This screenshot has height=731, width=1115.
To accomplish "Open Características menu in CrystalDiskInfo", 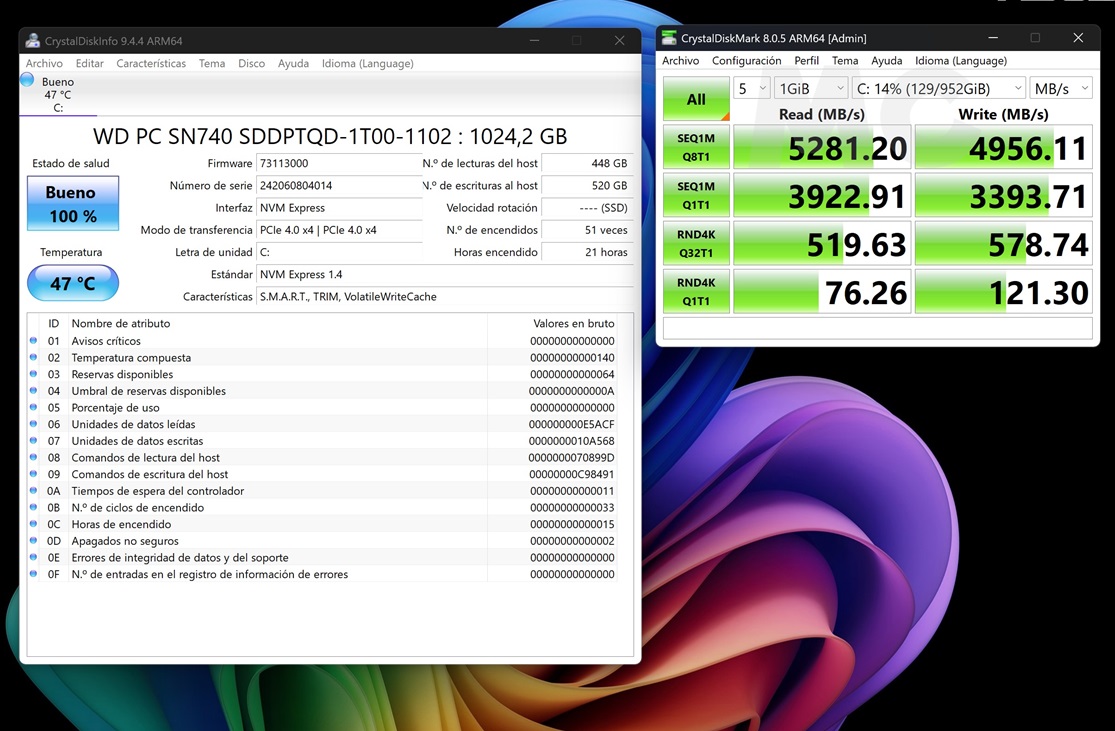I will 151,63.
